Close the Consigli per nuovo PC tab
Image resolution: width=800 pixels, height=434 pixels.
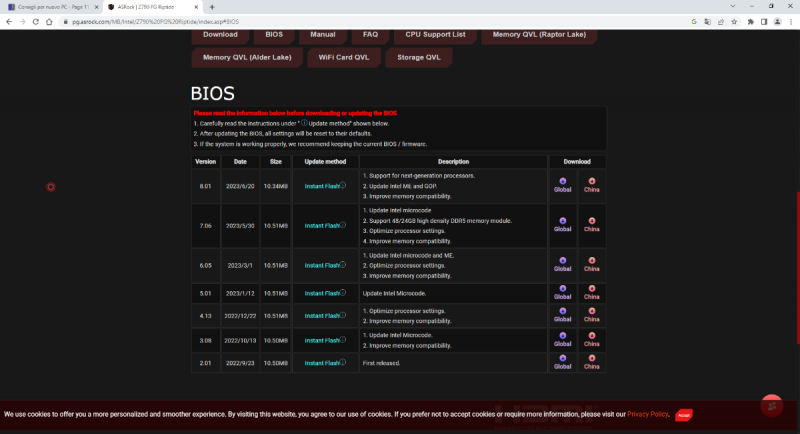96,7
